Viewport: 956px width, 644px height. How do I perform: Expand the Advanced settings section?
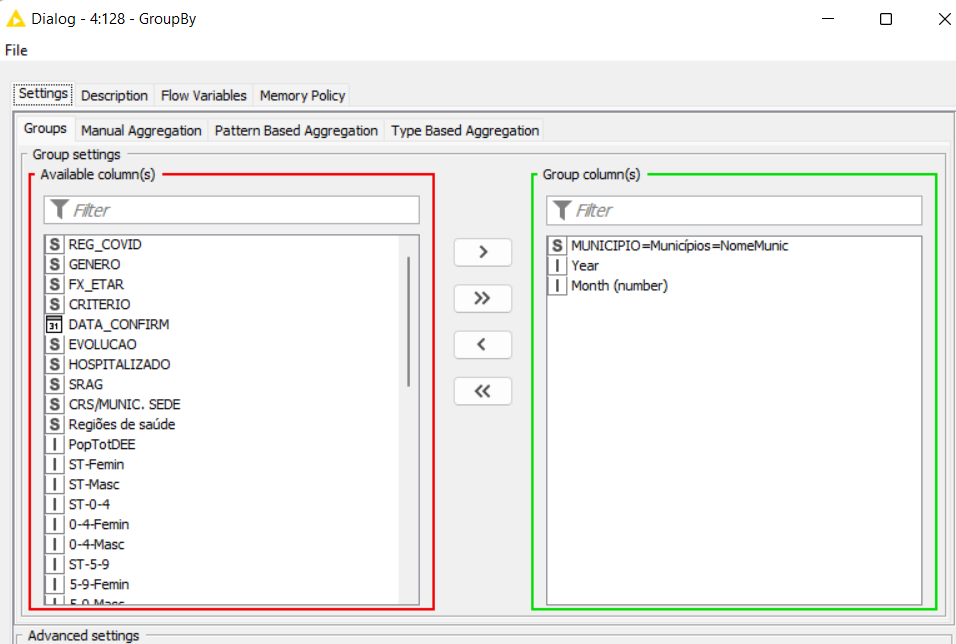pos(81,635)
